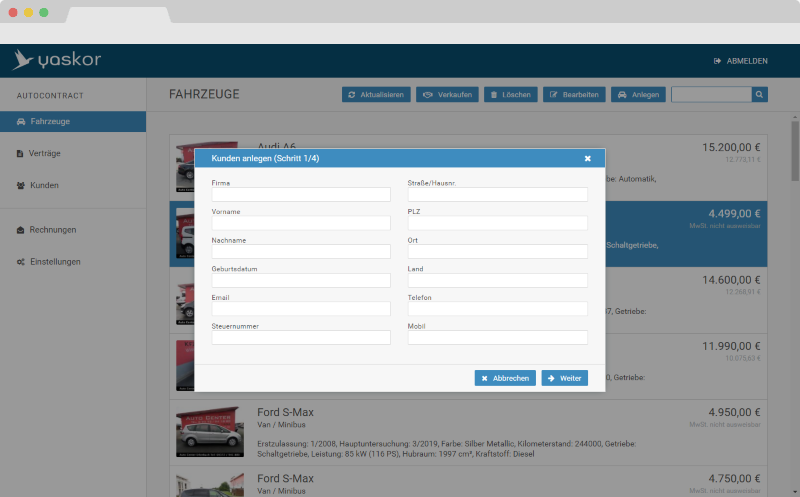Click the Weiter button
The height and width of the screenshot is (497, 800).
(x=564, y=378)
